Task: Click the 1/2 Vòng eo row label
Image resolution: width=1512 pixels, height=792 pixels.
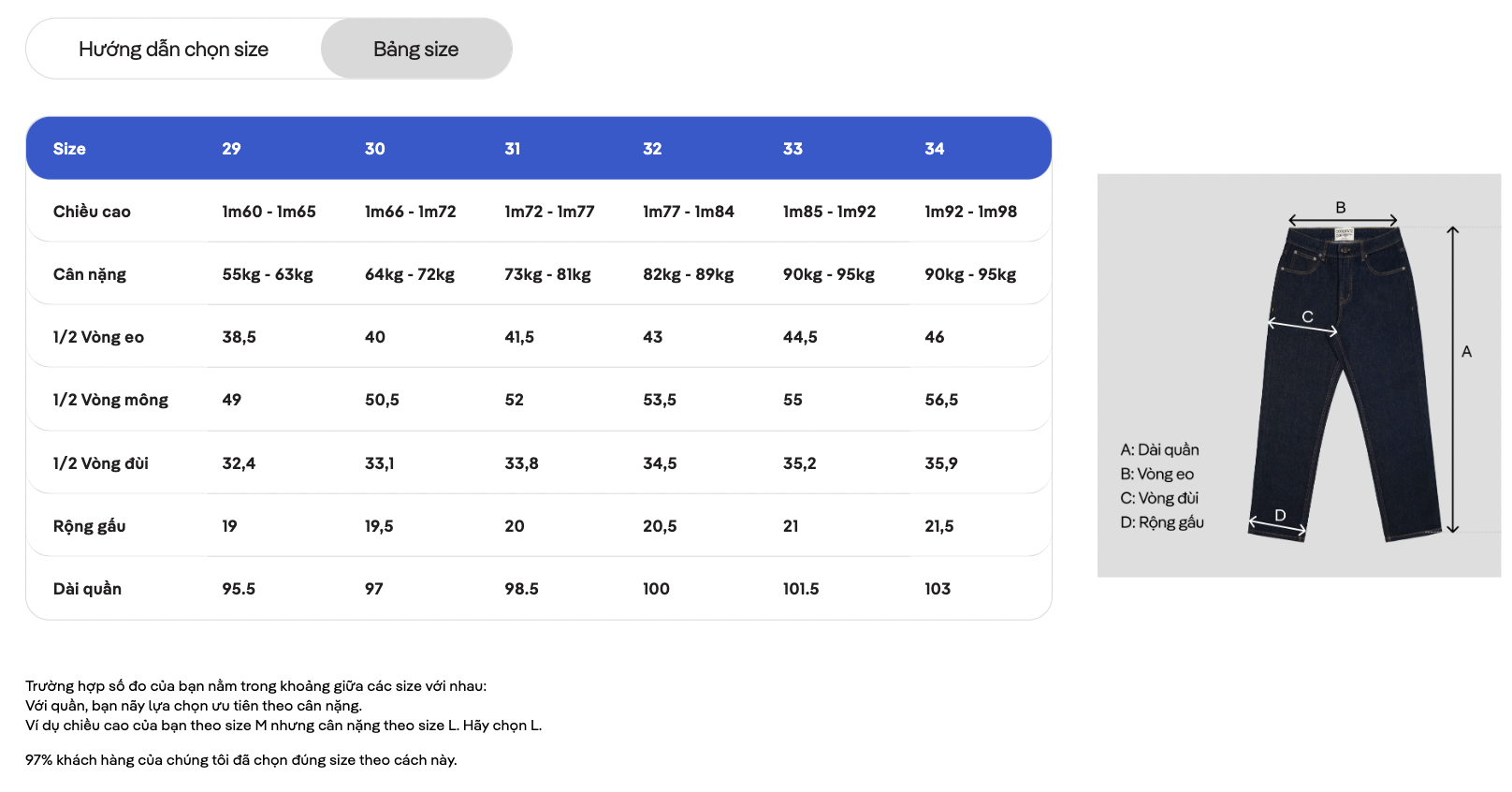Action: click(x=98, y=337)
